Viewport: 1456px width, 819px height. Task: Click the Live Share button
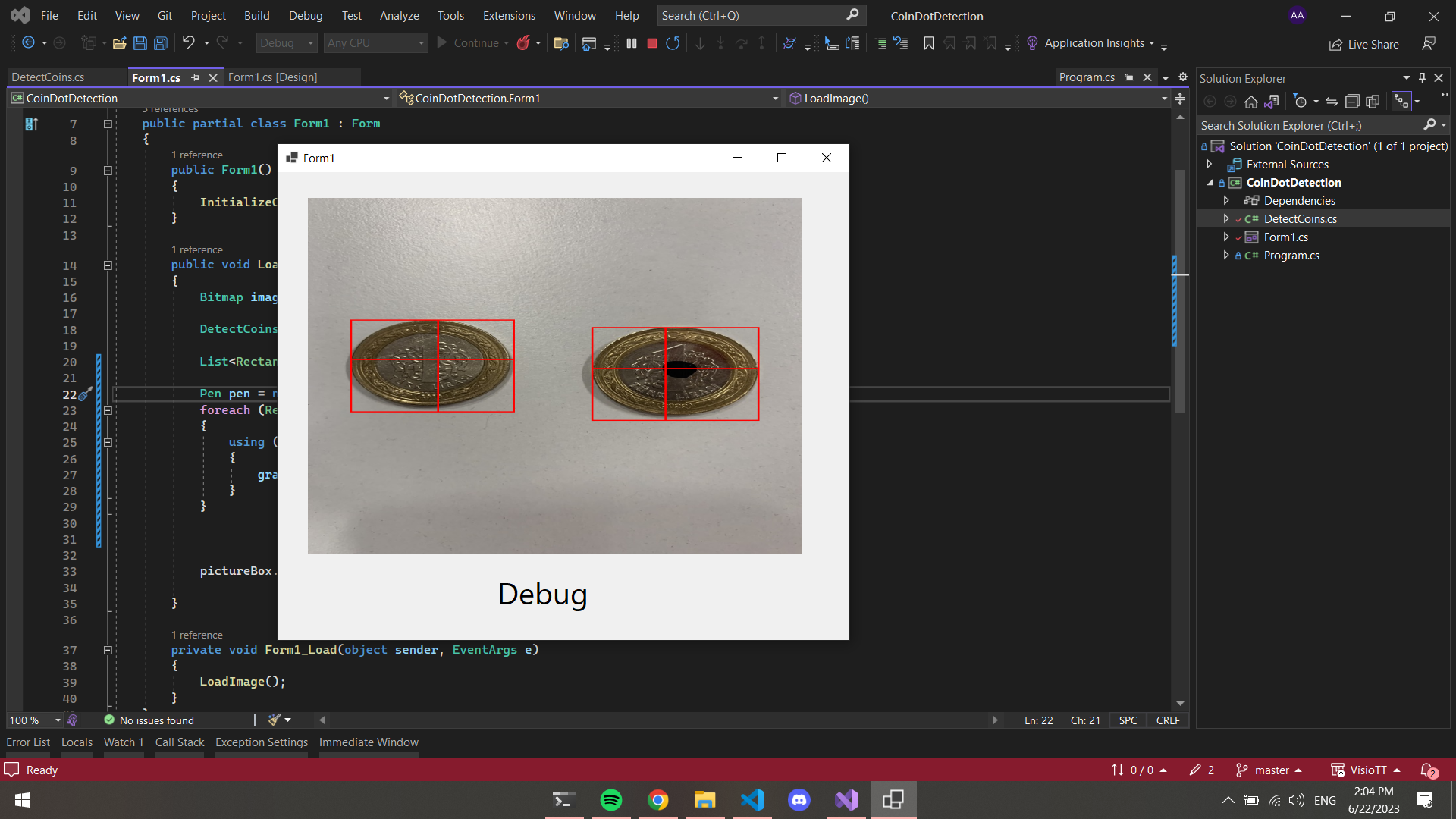[x=1364, y=44]
